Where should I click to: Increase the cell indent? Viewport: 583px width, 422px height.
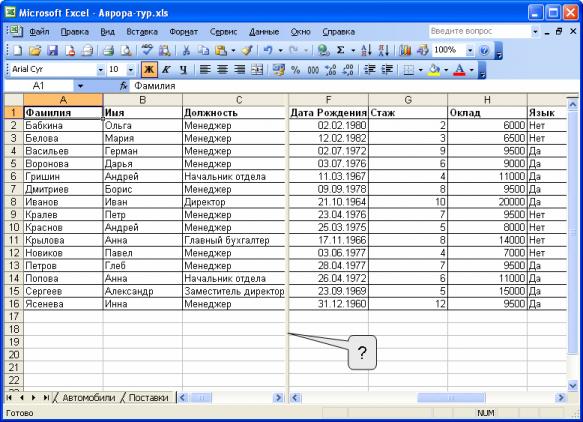(387, 70)
